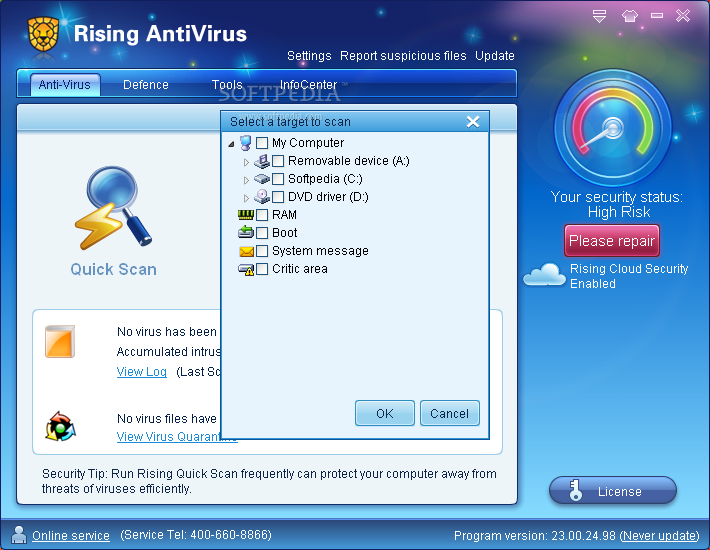Check the Softpedia (C:) checkbox

pos(278,179)
